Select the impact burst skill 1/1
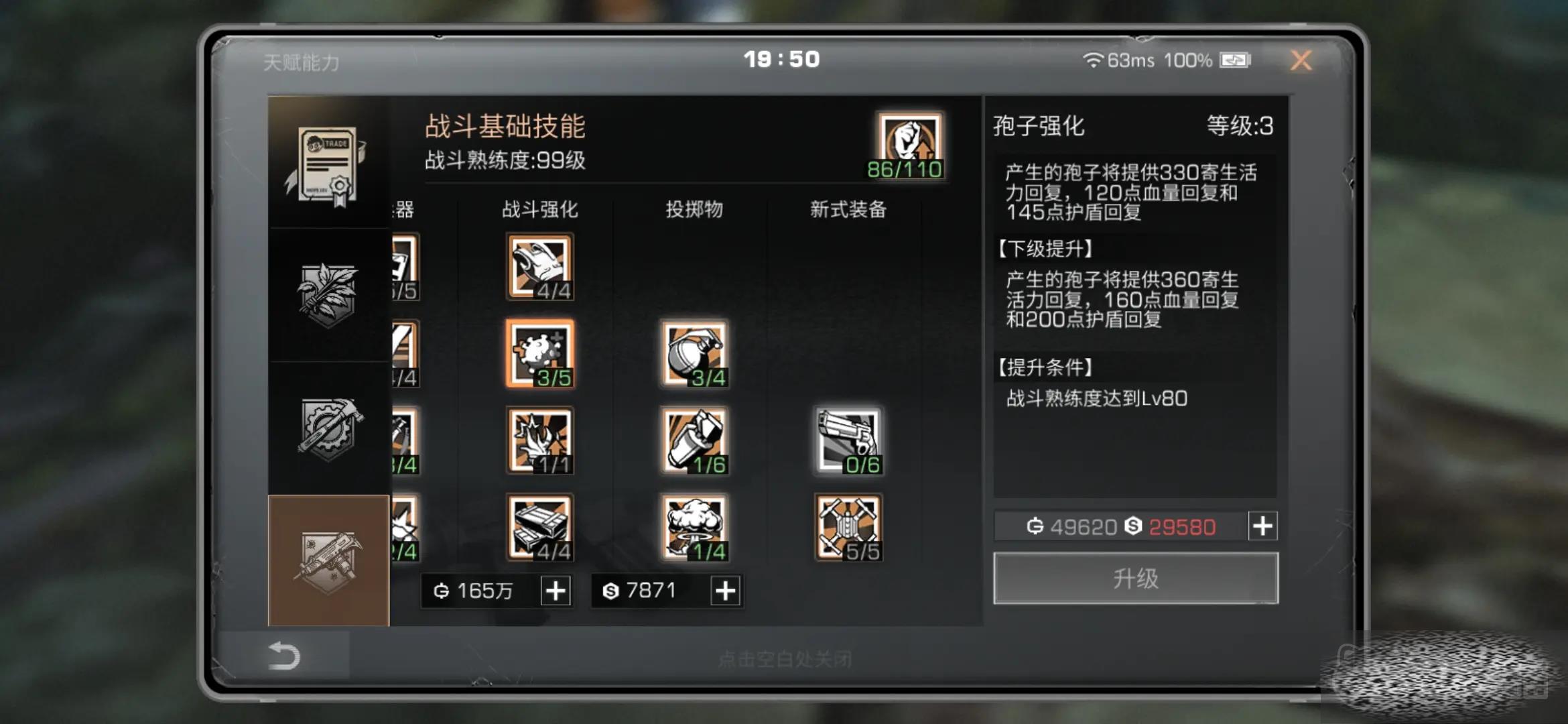Screen dimensions: 1568x724 [x=540, y=440]
